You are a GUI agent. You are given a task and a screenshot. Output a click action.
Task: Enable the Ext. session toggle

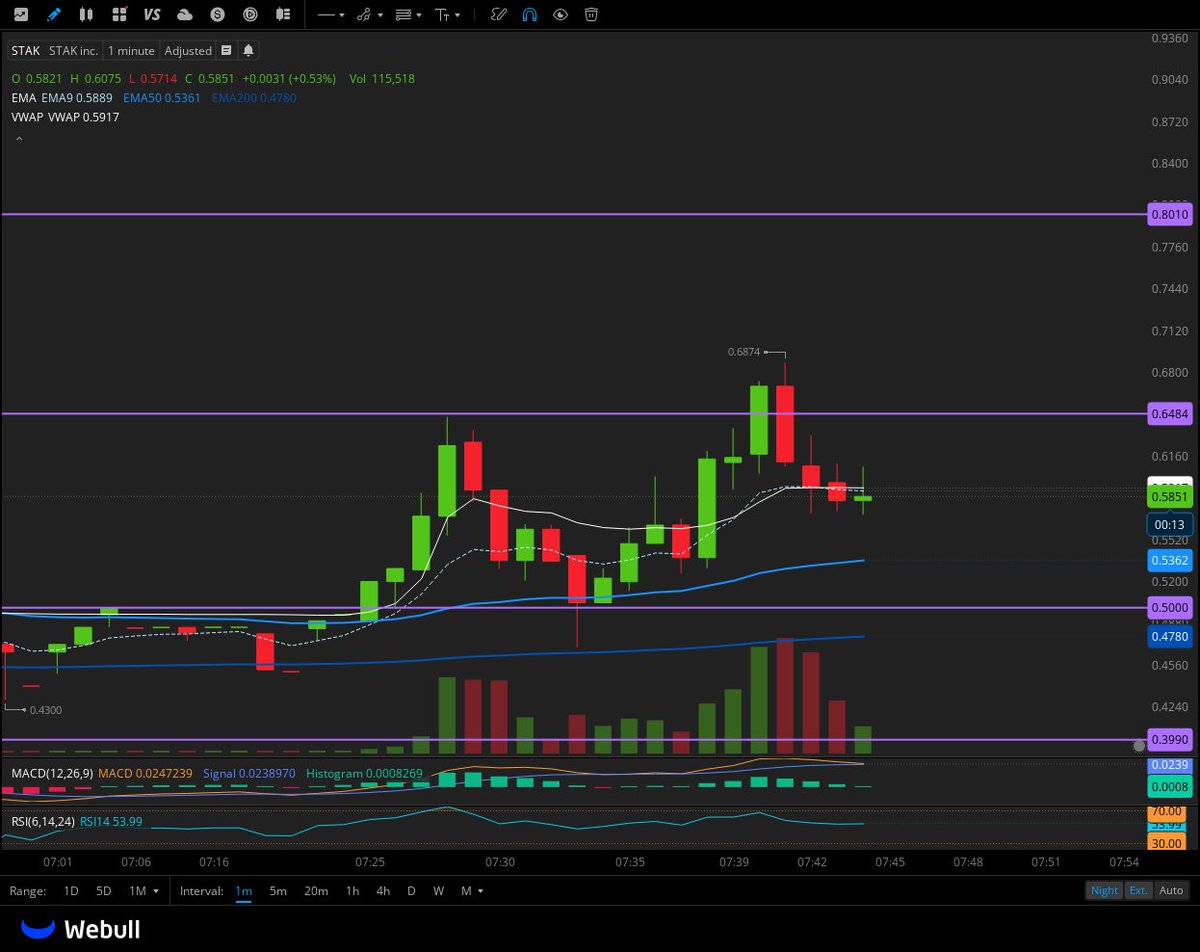[x=1138, y=889]
